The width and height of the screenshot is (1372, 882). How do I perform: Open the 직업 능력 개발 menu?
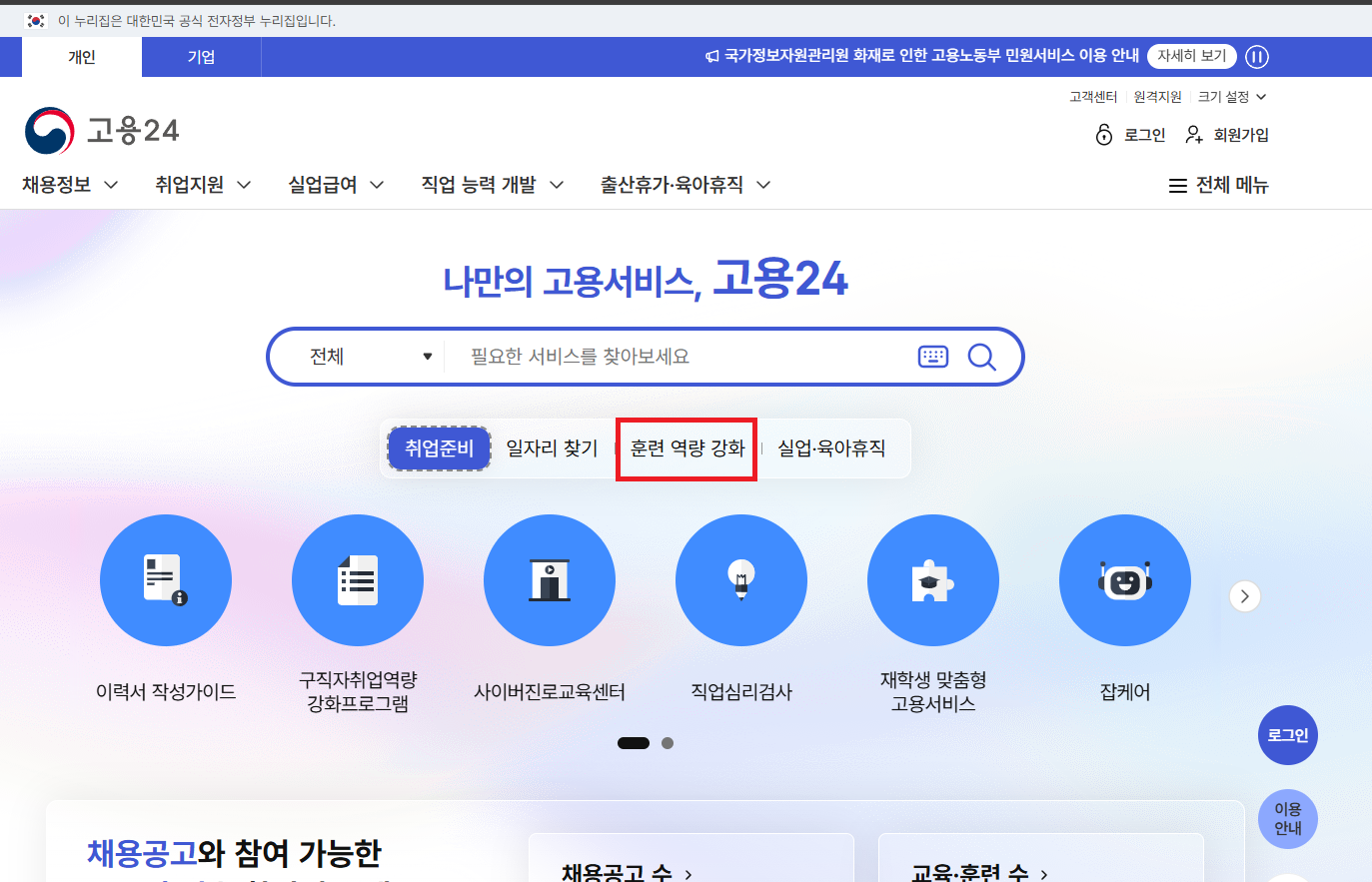click(492, 185)
